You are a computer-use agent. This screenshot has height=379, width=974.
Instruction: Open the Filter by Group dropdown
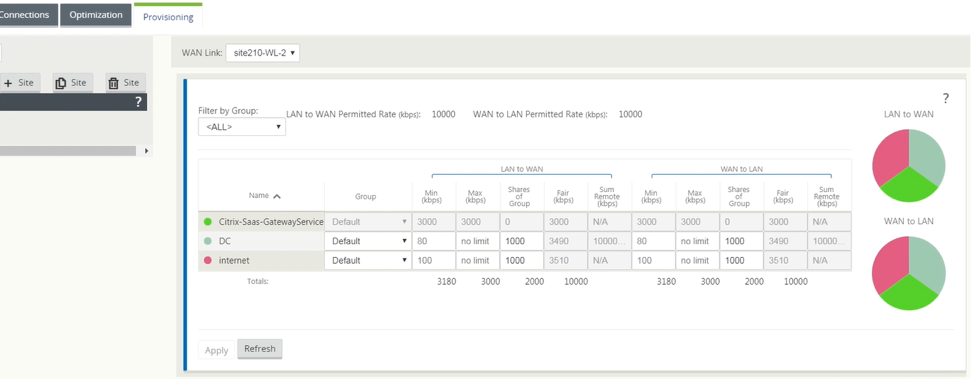[242, 127]
